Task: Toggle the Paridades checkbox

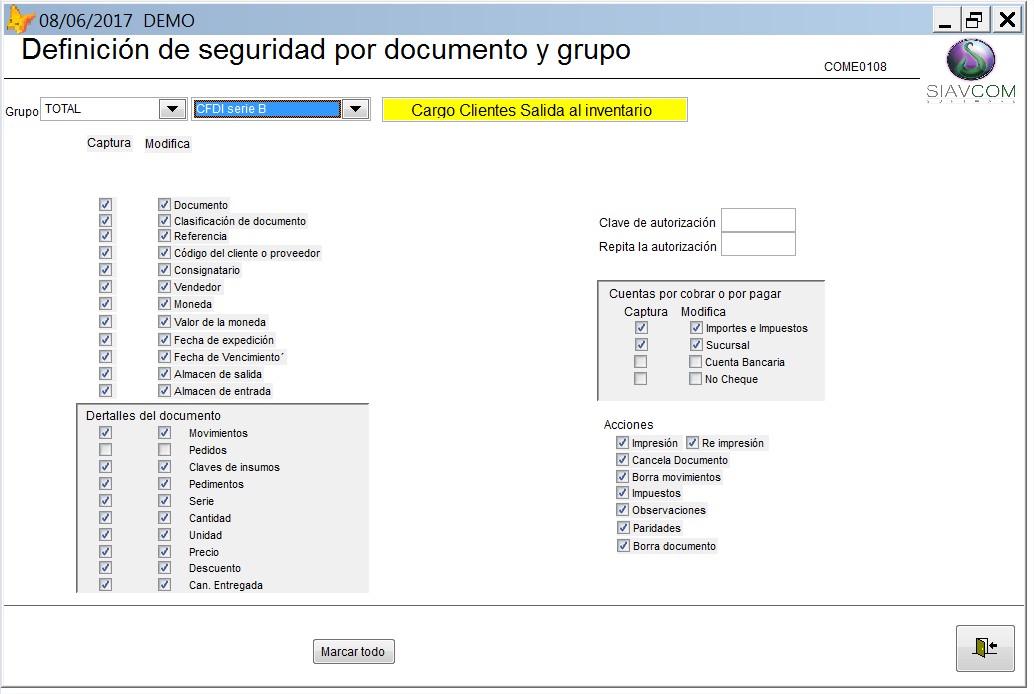Action: click(x=623, y=527)
